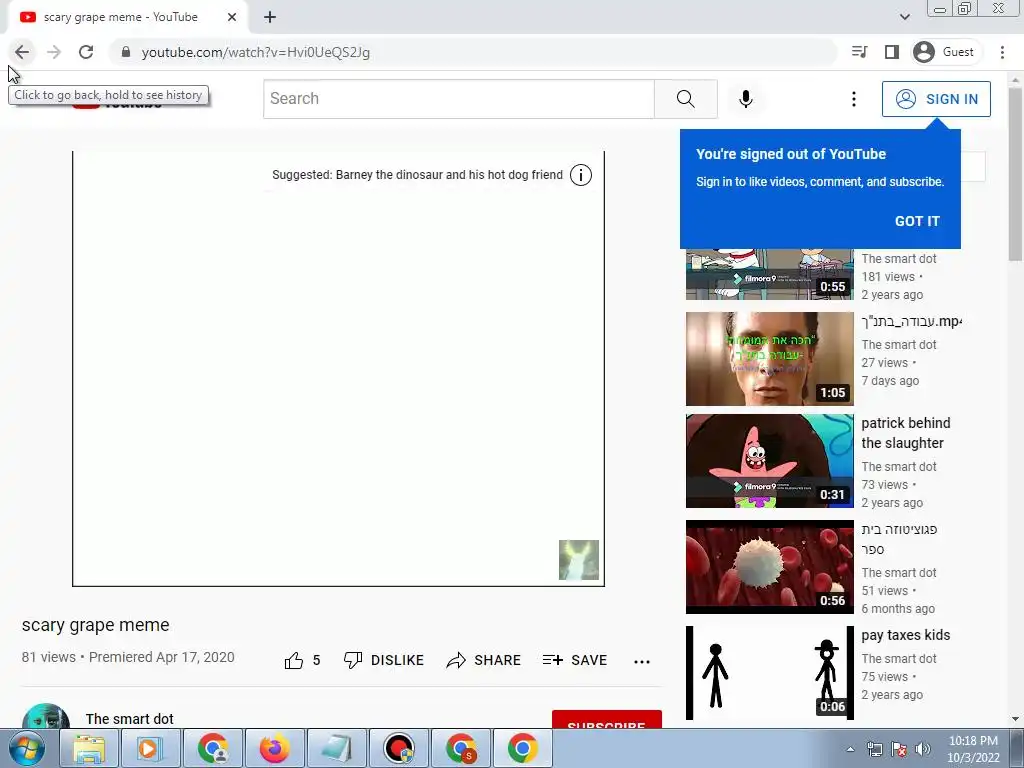Click the padlock site info icon
This screenshot has height=768, width=1024.
(126, 52)
